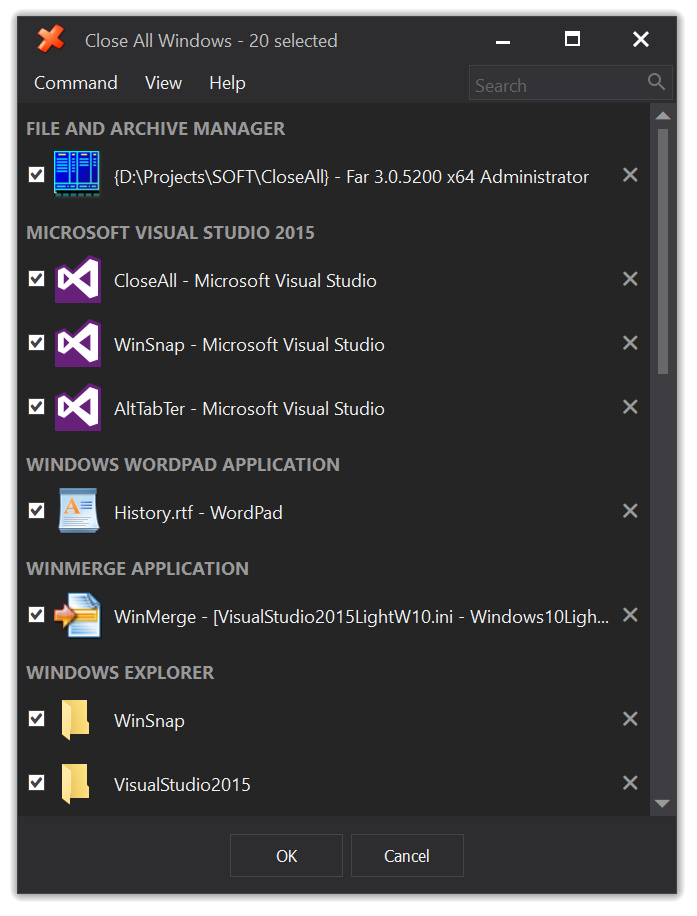Click the WinSnap folder icon
This screenshot has height=916, width=697.
[75, 720]
